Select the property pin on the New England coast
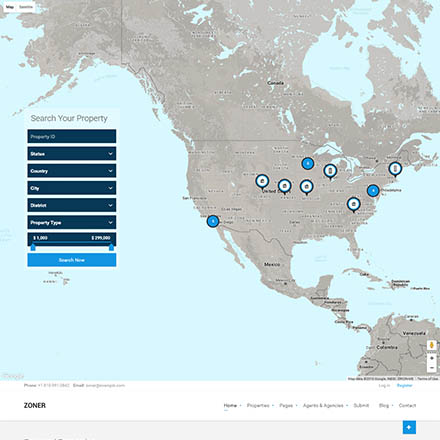 point(395,169)
